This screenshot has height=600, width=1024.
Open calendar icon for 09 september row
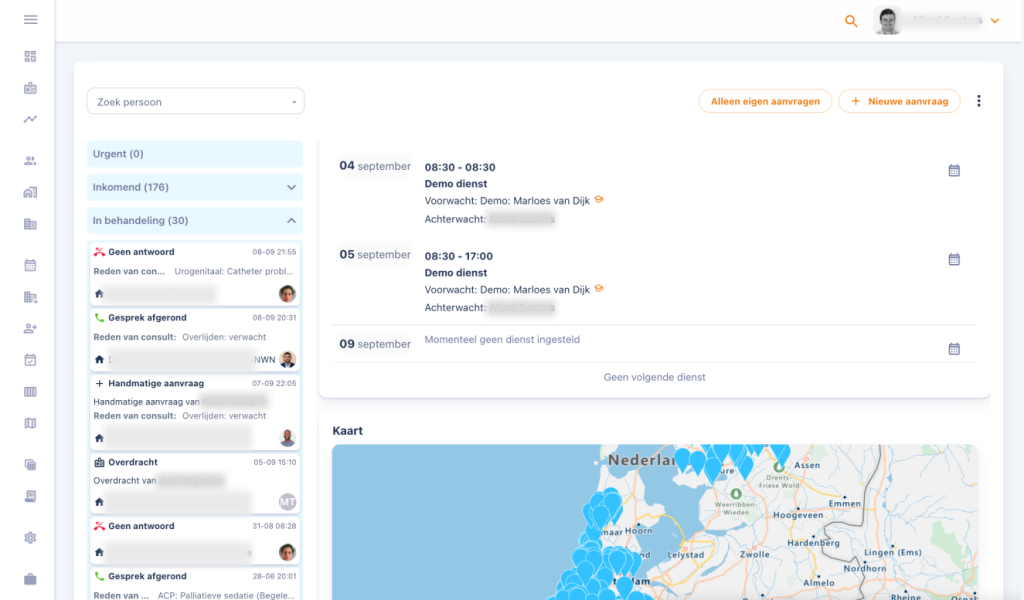953,349
